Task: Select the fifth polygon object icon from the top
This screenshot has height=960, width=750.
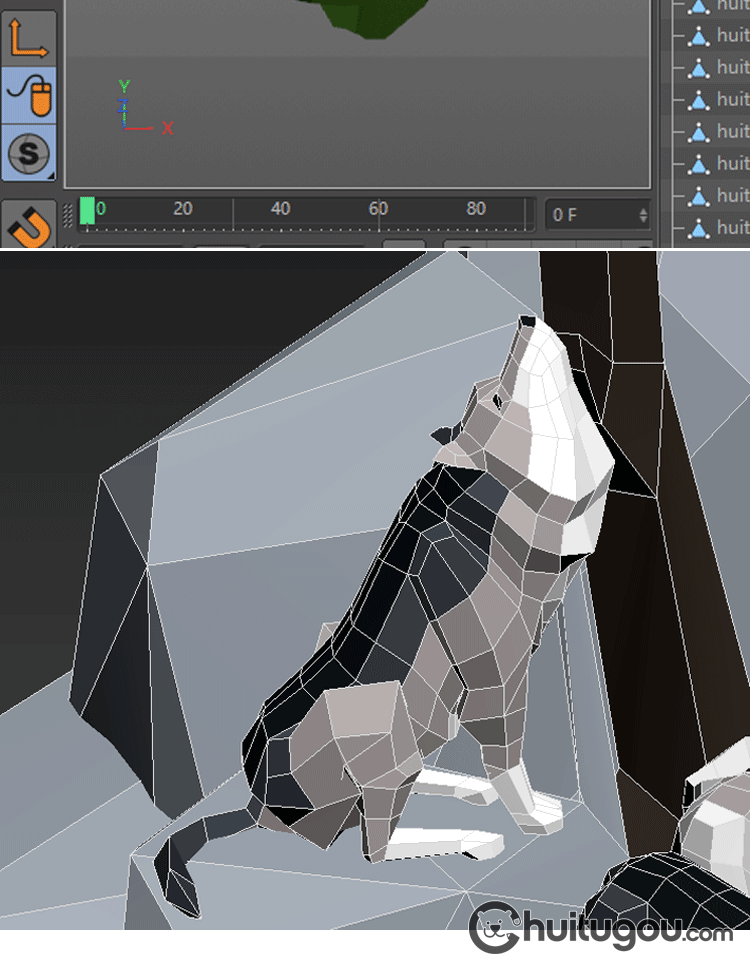Action: 698,132
